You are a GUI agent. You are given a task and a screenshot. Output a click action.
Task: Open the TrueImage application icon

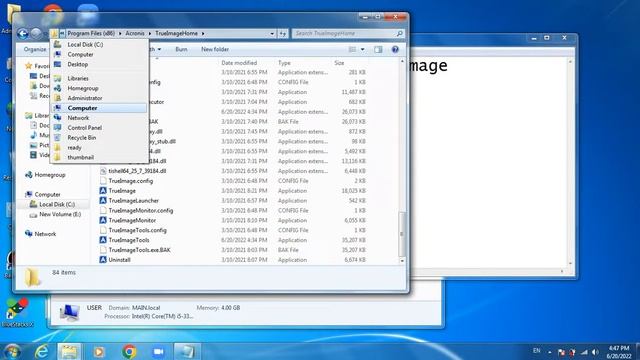(x=103, y=191)
